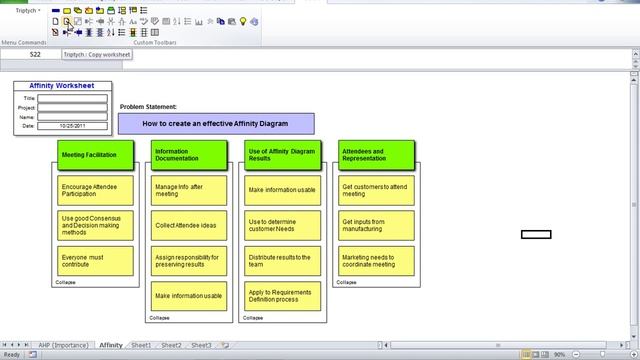Click the Project input field

(73, 108)
